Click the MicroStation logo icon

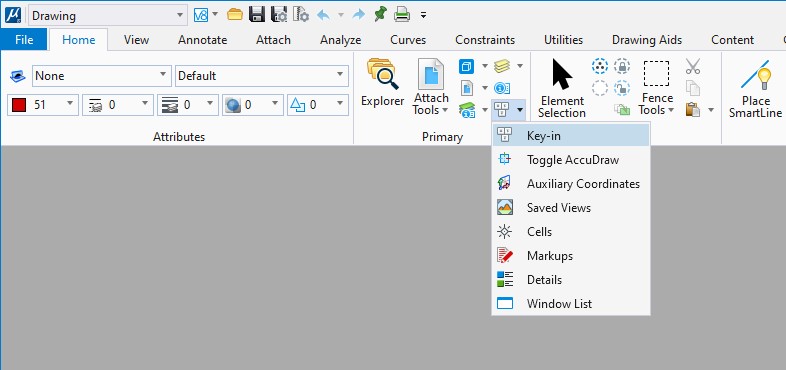13,15
